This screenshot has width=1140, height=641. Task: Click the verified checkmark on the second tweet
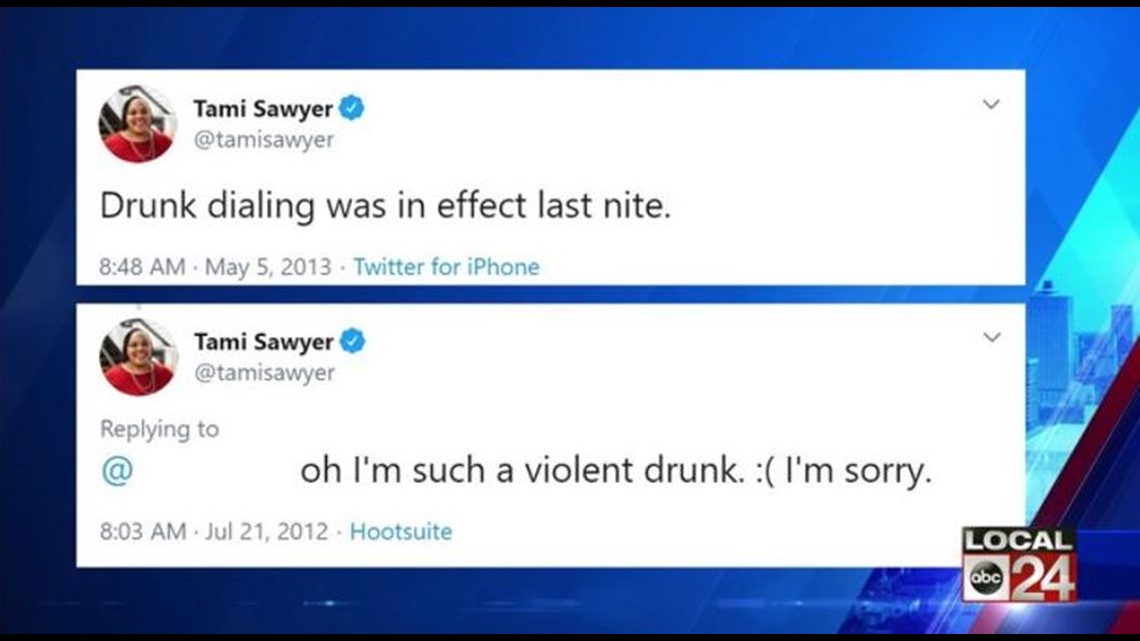coord(351,341)
